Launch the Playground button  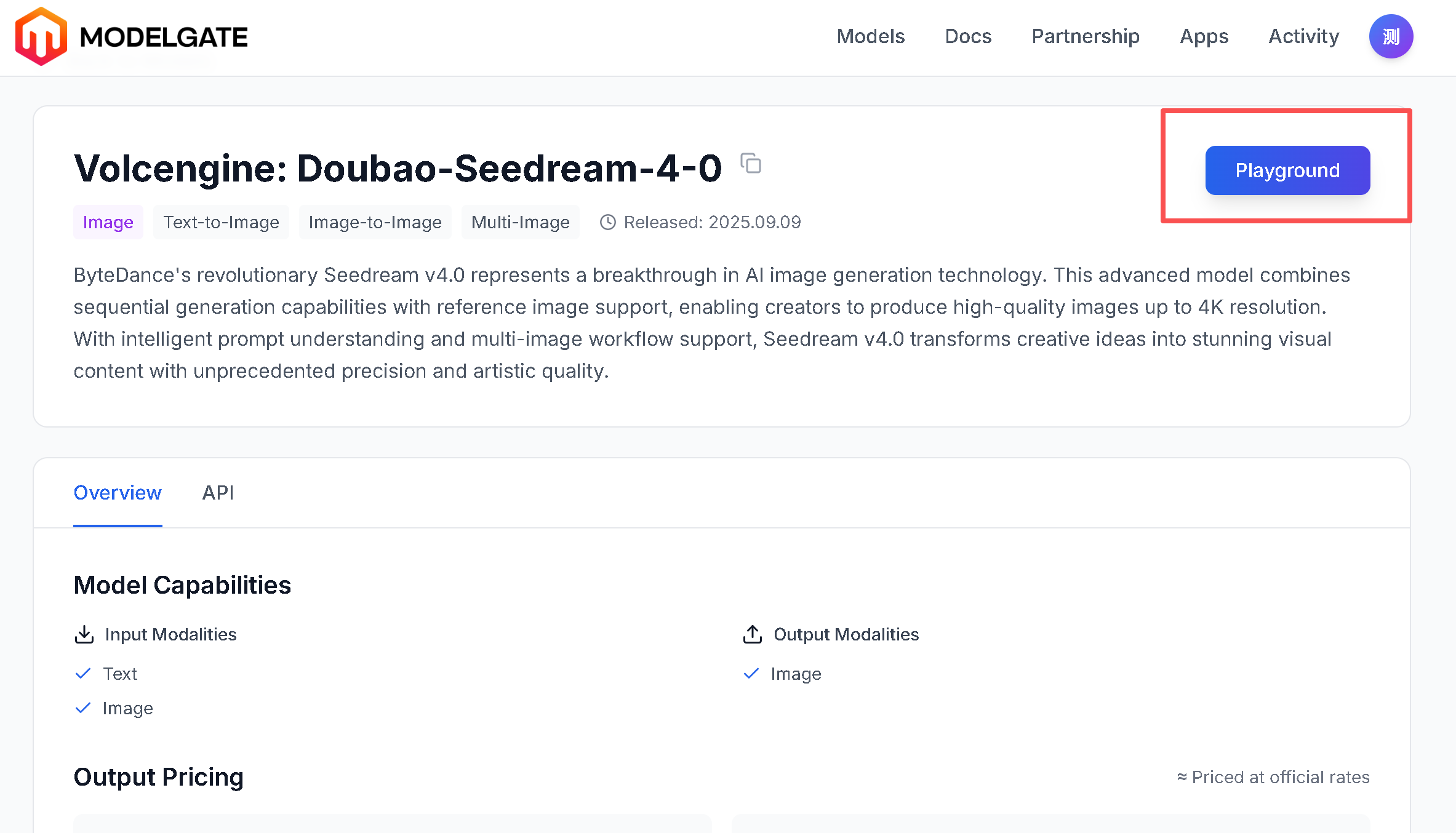coord(1287,170)
